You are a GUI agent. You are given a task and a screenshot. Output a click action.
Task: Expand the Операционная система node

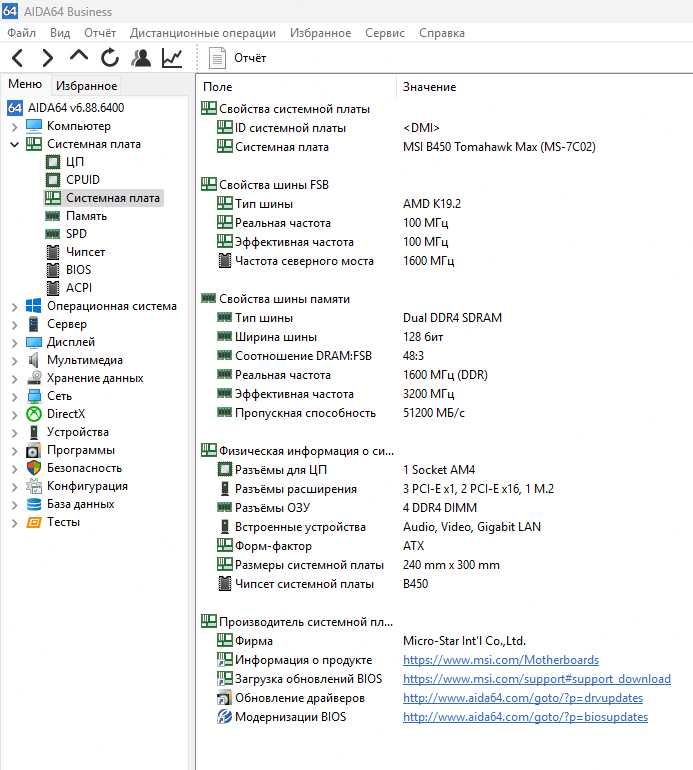click(14, 306)
